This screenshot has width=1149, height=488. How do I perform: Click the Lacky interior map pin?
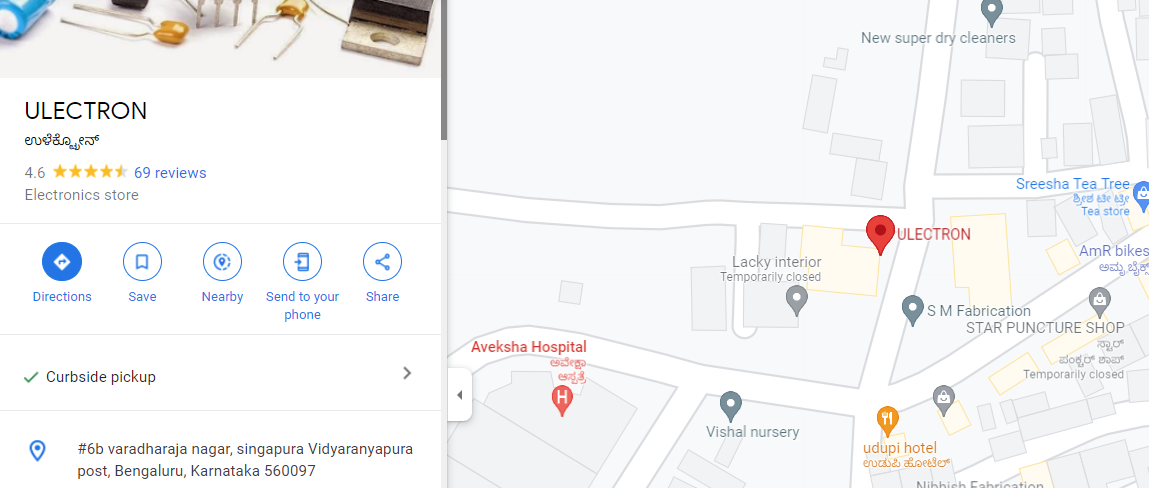(797, 301)
